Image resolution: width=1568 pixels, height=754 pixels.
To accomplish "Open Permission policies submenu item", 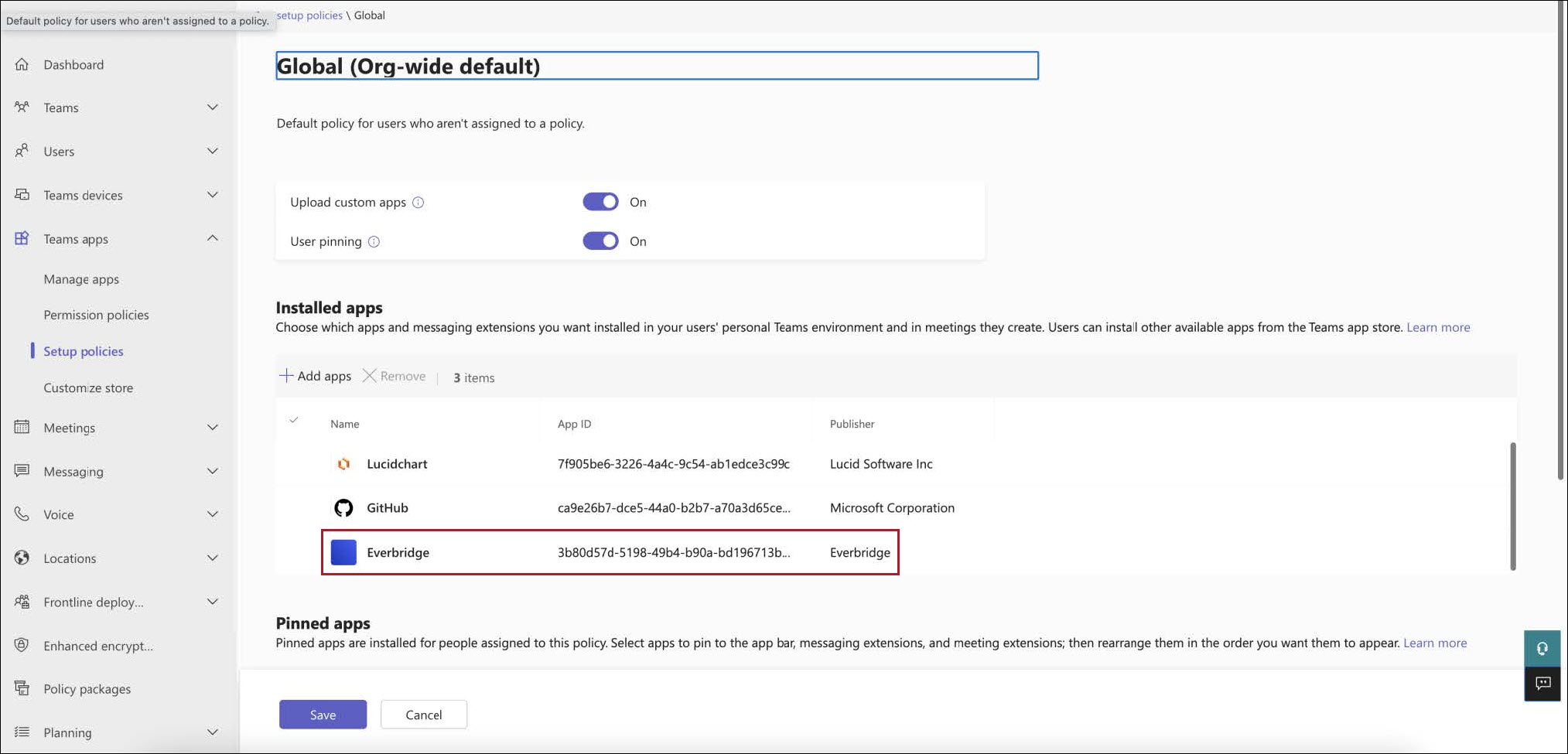I will pyautogui.click(x=96, y=315).
